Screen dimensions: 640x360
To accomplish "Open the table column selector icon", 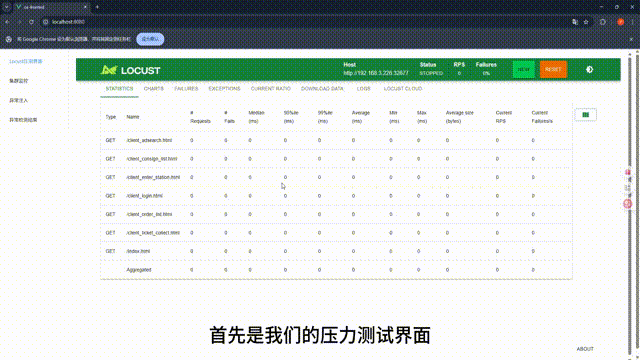I will tap(586, 115).
